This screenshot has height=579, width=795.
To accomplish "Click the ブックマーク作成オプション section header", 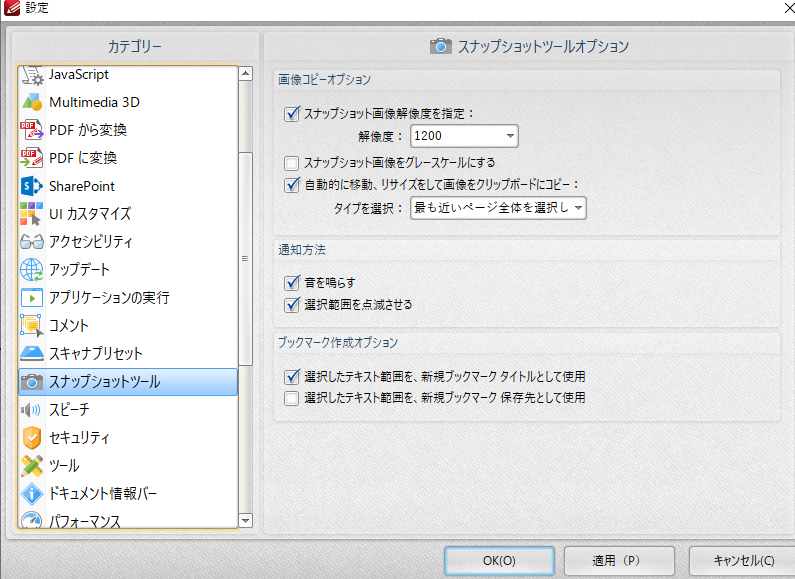I will click(x=338, y=343).
